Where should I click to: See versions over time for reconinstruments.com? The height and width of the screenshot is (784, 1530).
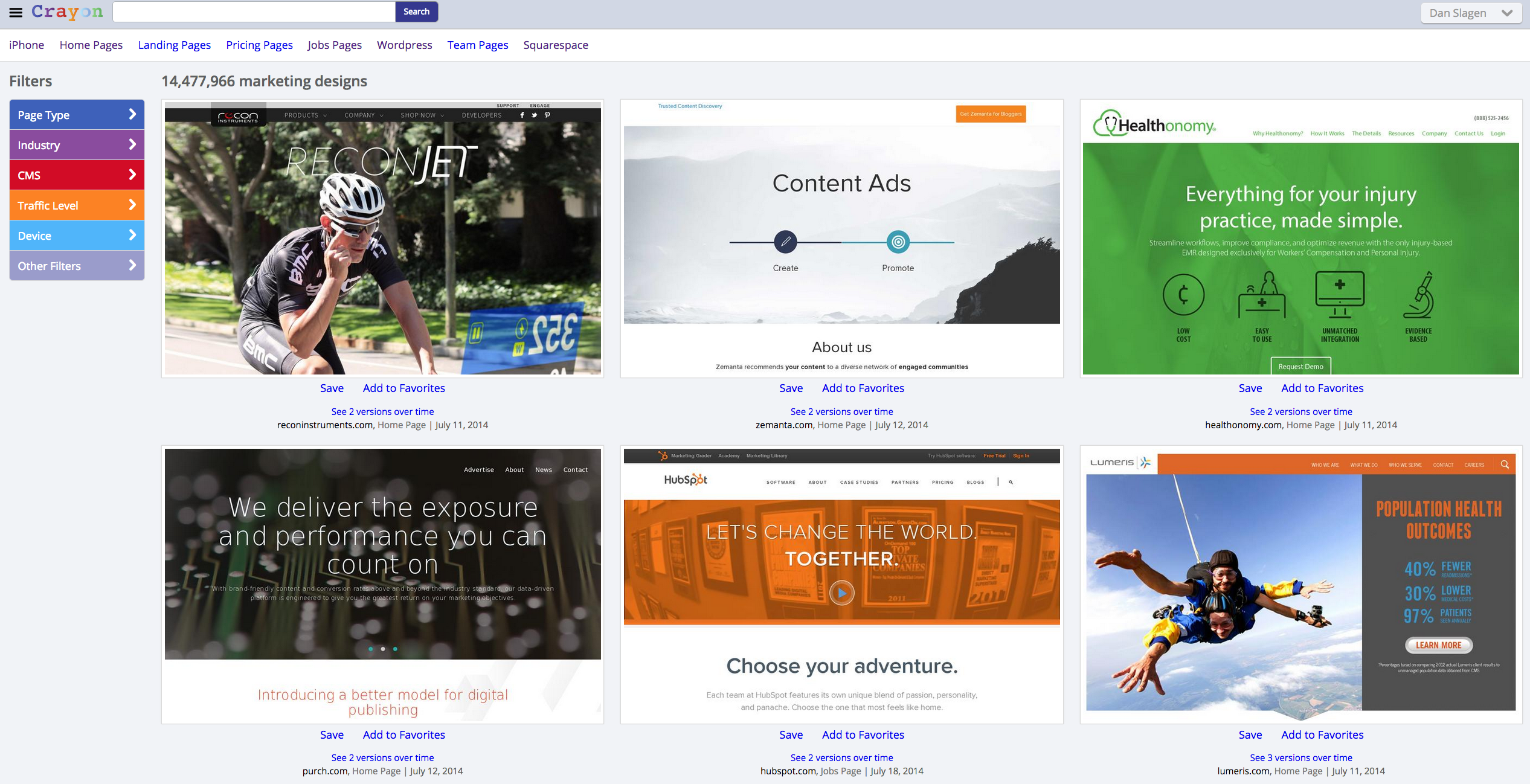coord(382,411)
